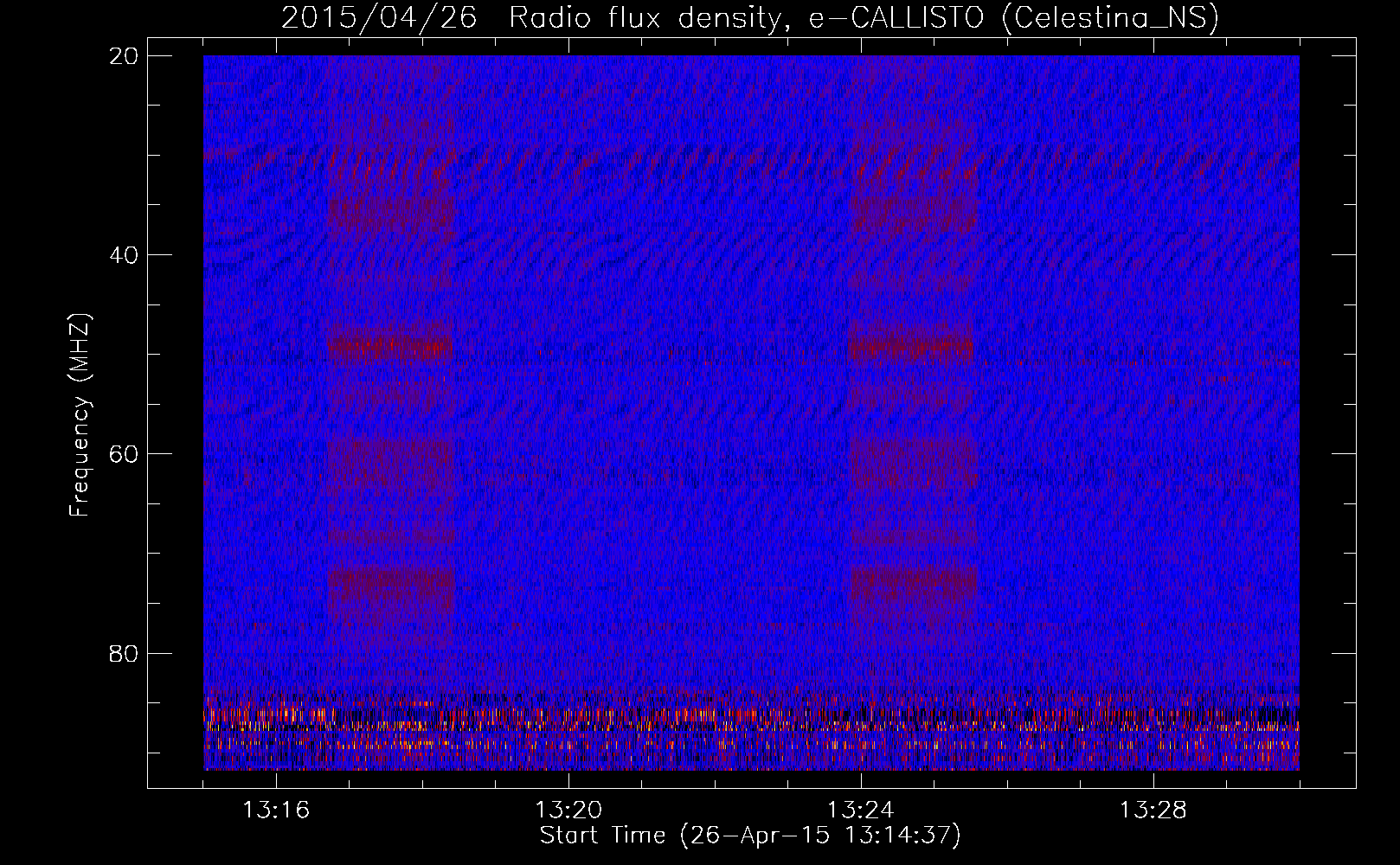Screen dimensions: 1400x865
Task: Click the 20 frequency tick label
Action: pyautogui.click(x=123, y=56)
